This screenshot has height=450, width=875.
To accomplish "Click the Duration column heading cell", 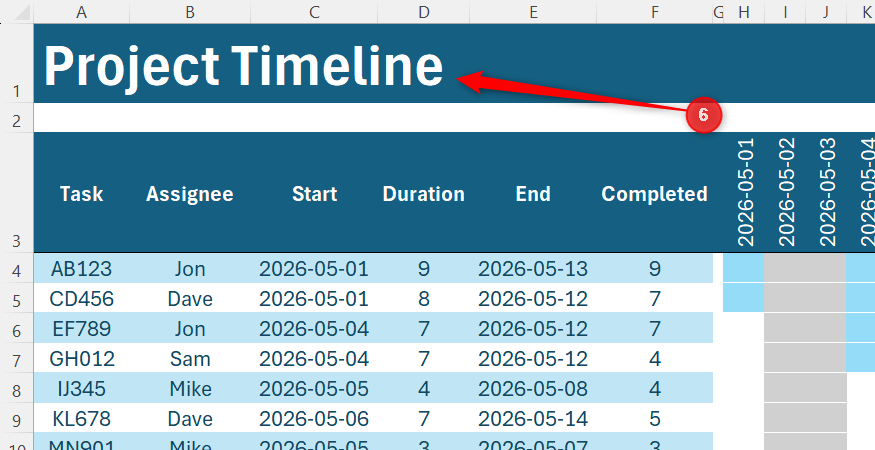I will [x=424, y=193].
